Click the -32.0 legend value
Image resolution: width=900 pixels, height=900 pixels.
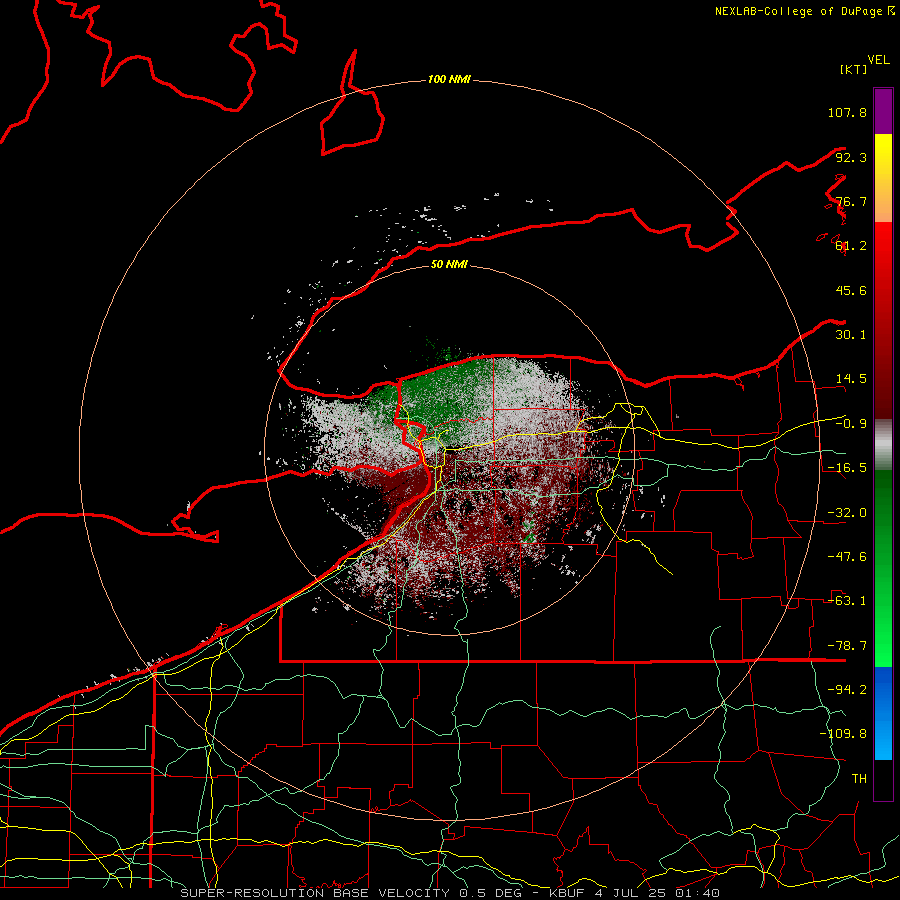coord(847,513)
